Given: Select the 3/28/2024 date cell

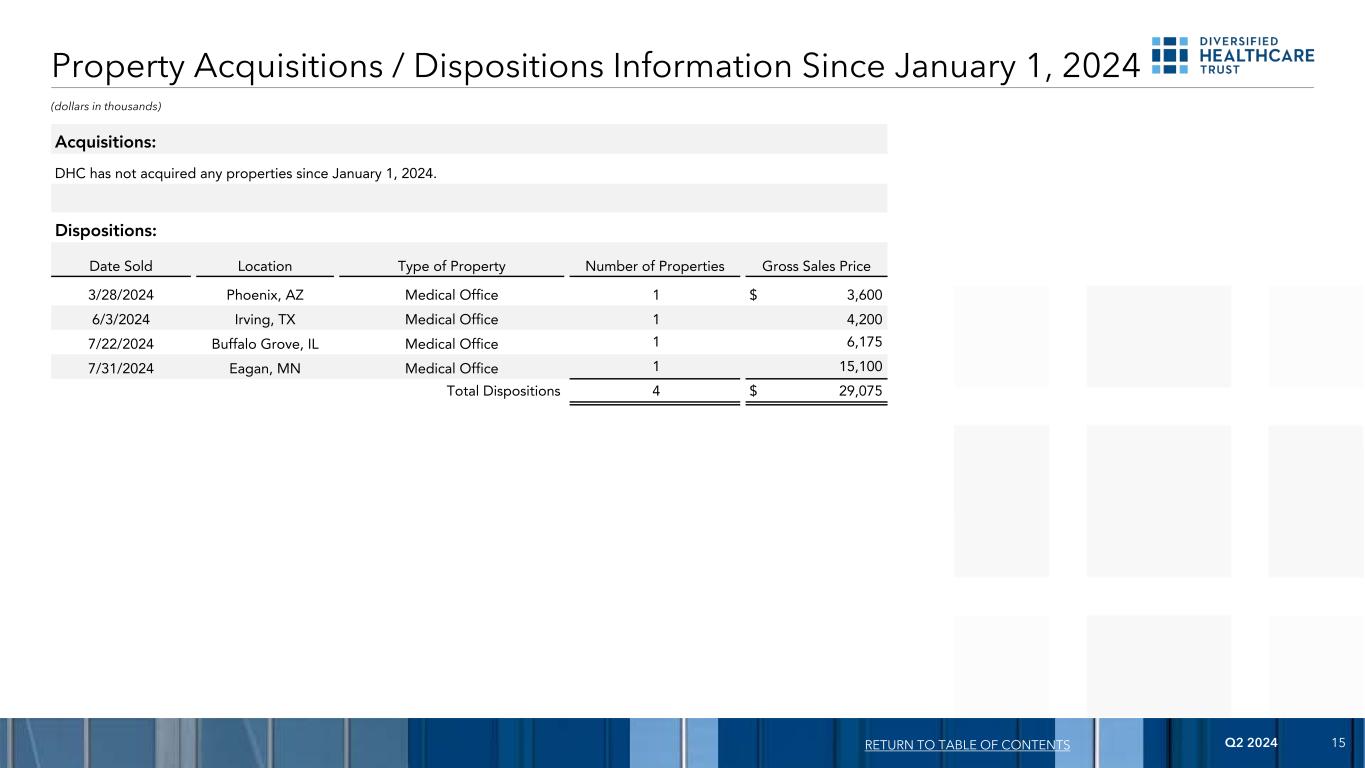Looking at the screenshot, I should pos(120,295).
